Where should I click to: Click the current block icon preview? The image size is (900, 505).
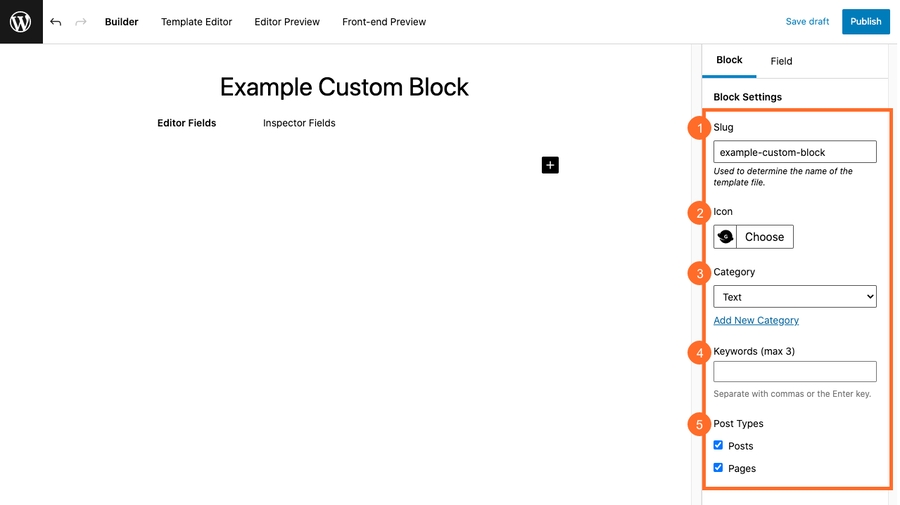(x=726, y=237)
